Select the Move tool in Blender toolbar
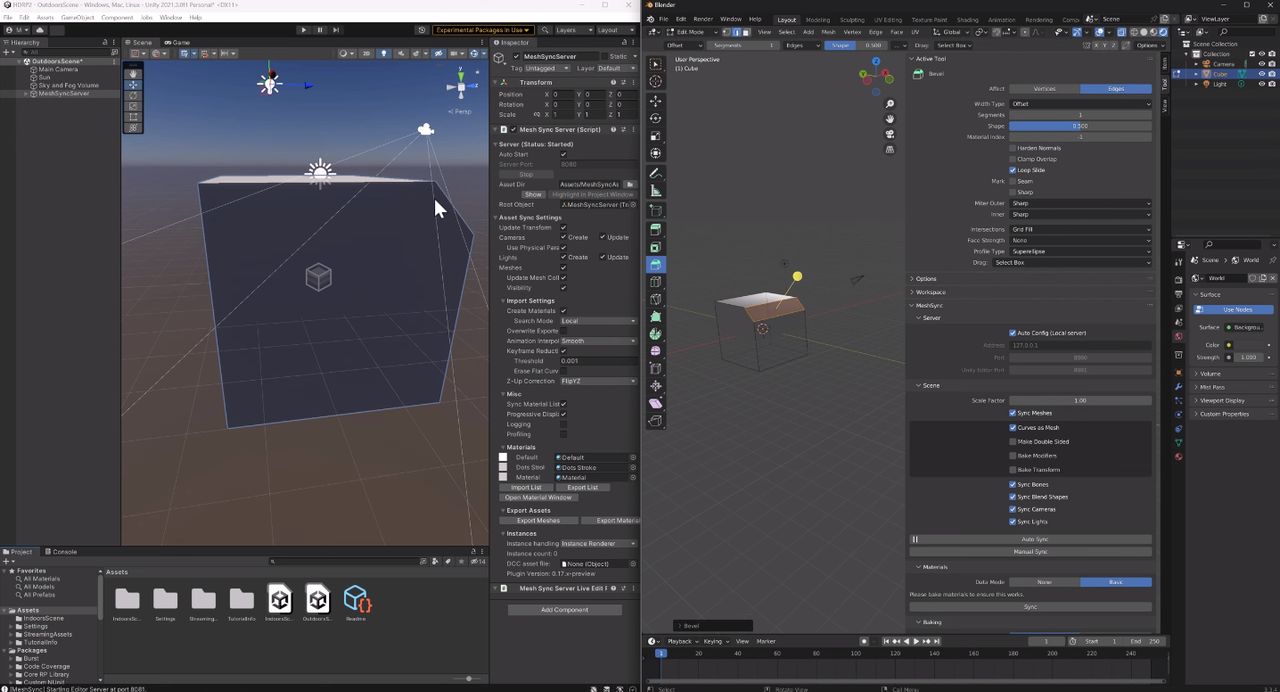This screenshot has height=692, width=1280. click(x=656, y=101)
